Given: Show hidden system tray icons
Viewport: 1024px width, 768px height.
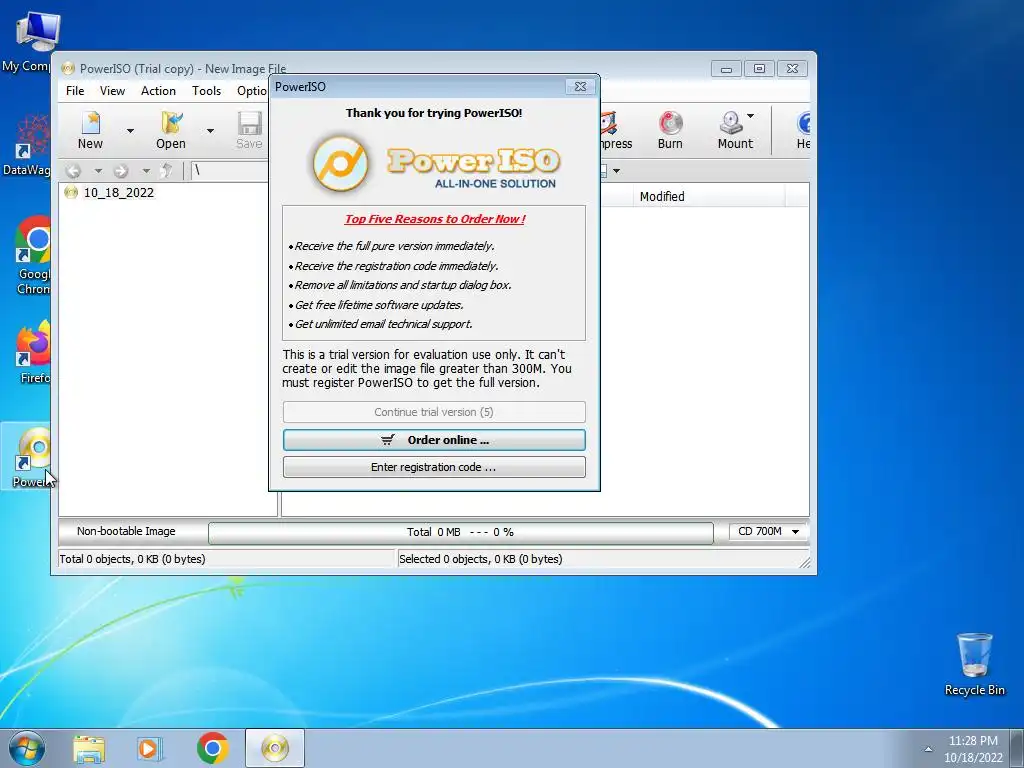Looking at the screenshot, I should pyautogui.click(x=928, y=749).
